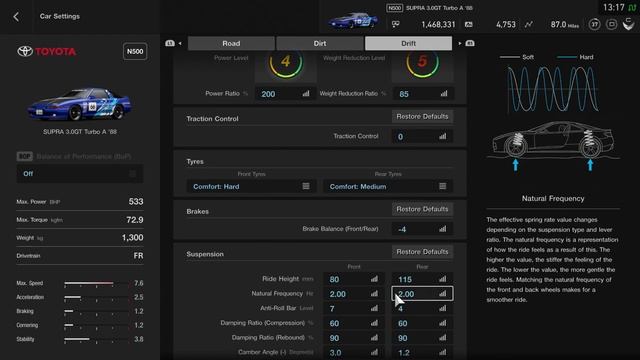
Task: Click the small N500 badge in the top bar
Action: coord(394,8)
